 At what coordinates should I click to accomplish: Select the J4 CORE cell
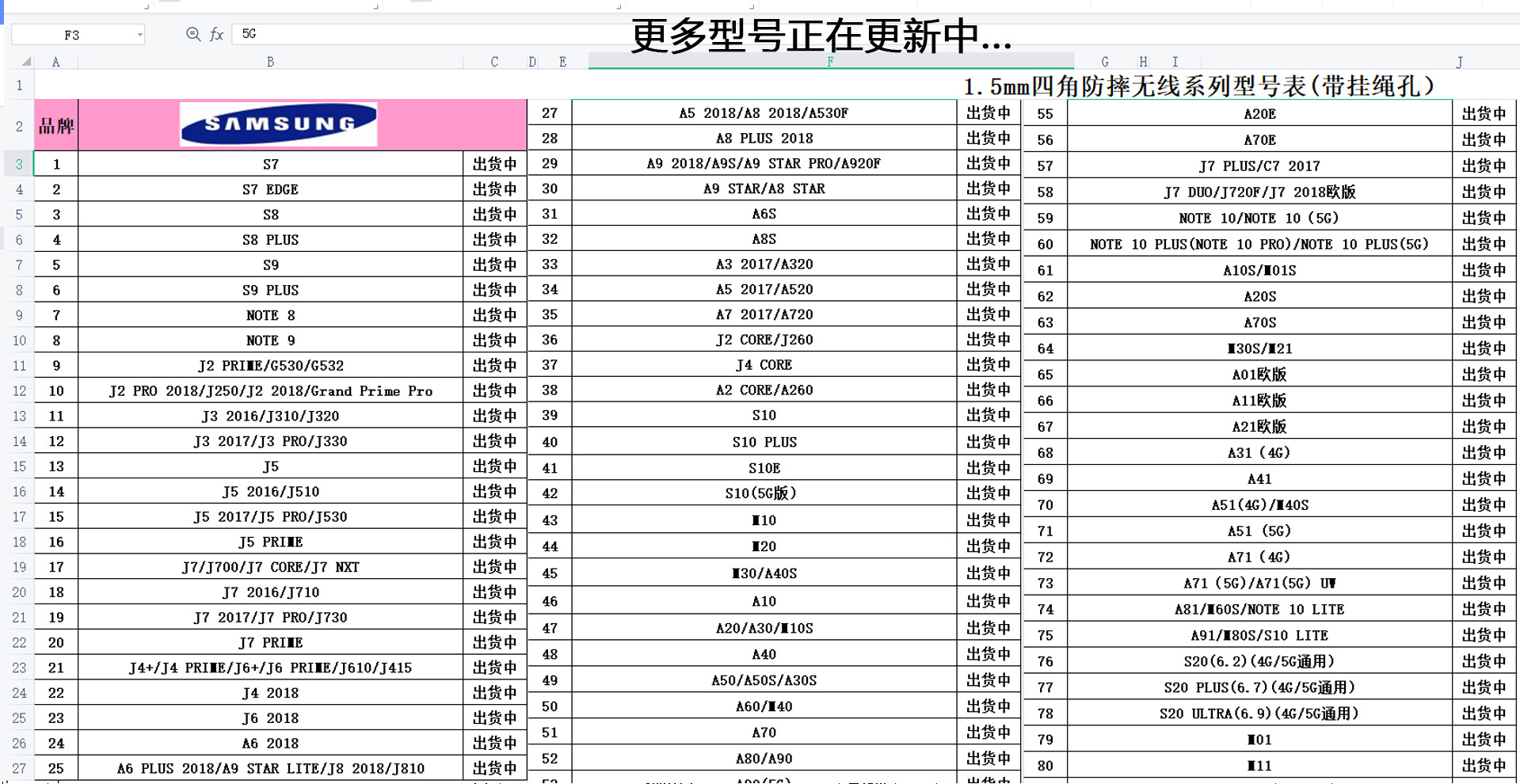pos(764,365)
